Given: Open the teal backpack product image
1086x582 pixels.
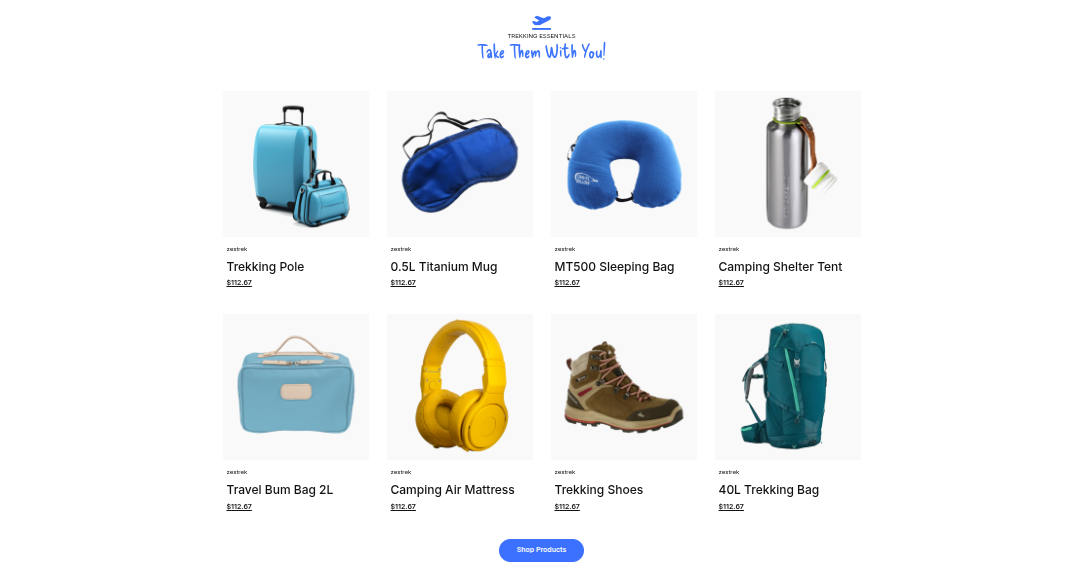Looking at the screenshot, I should click(x=787, y=387).
